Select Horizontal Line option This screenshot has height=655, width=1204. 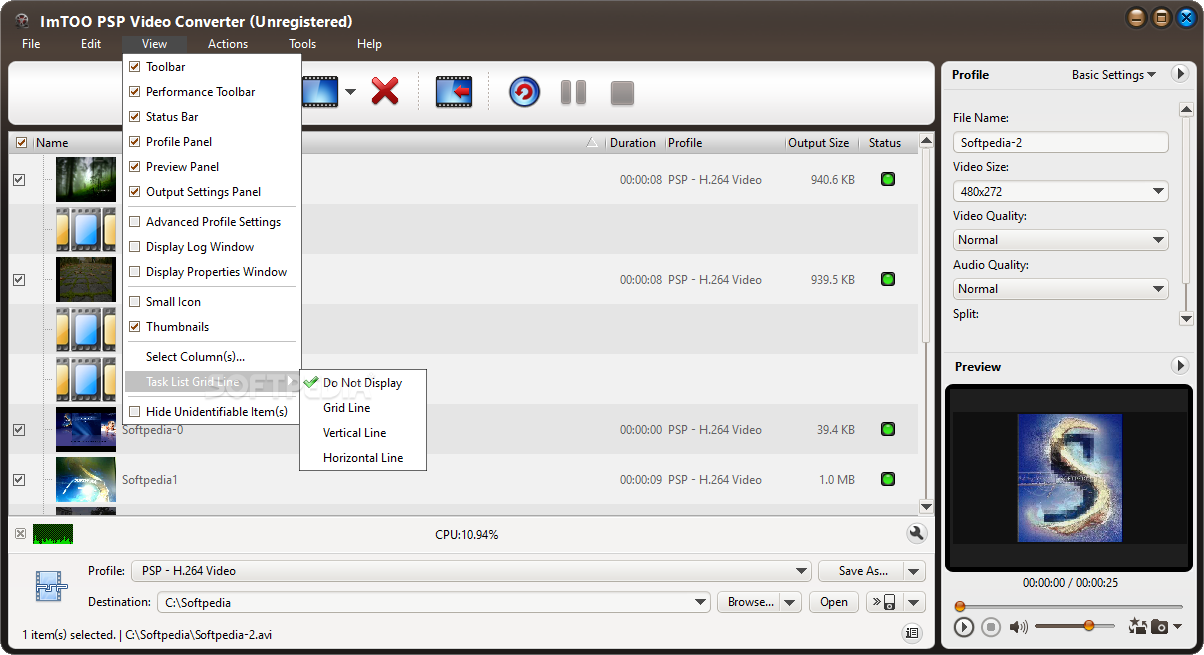pos(363,458)
